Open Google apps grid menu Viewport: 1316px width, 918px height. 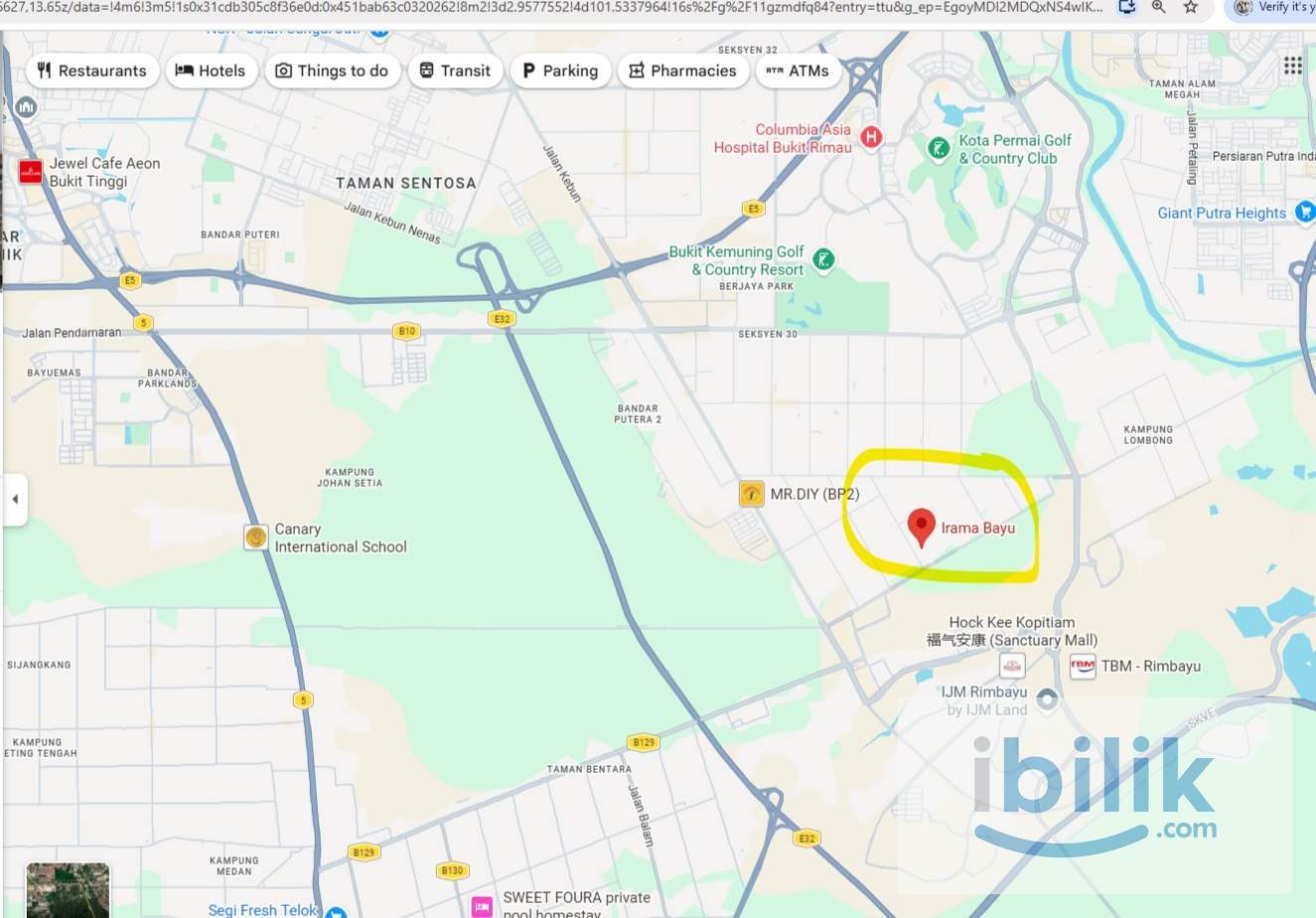pos(1292,66)
